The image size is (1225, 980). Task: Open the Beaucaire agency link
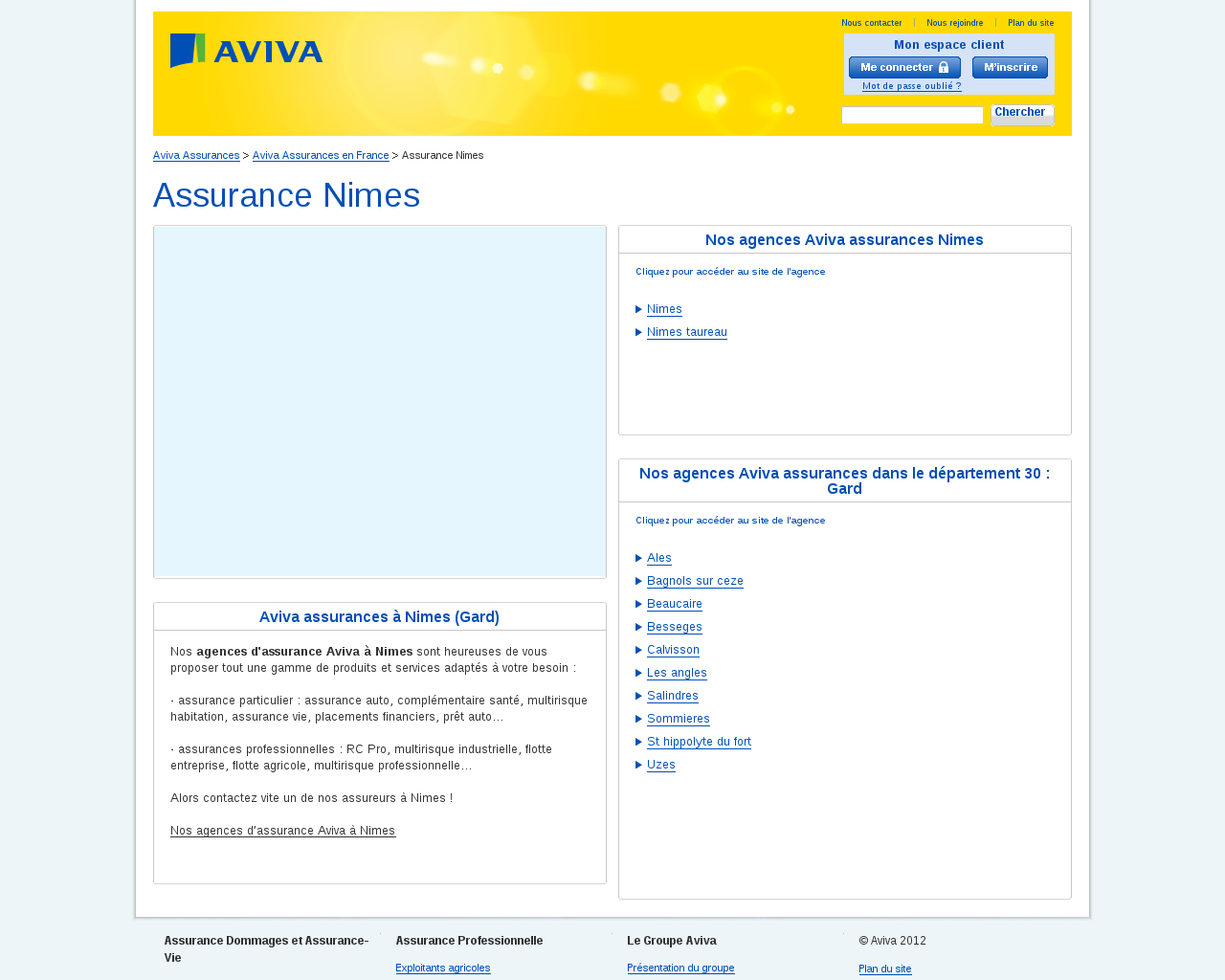(x=675, y=604)
